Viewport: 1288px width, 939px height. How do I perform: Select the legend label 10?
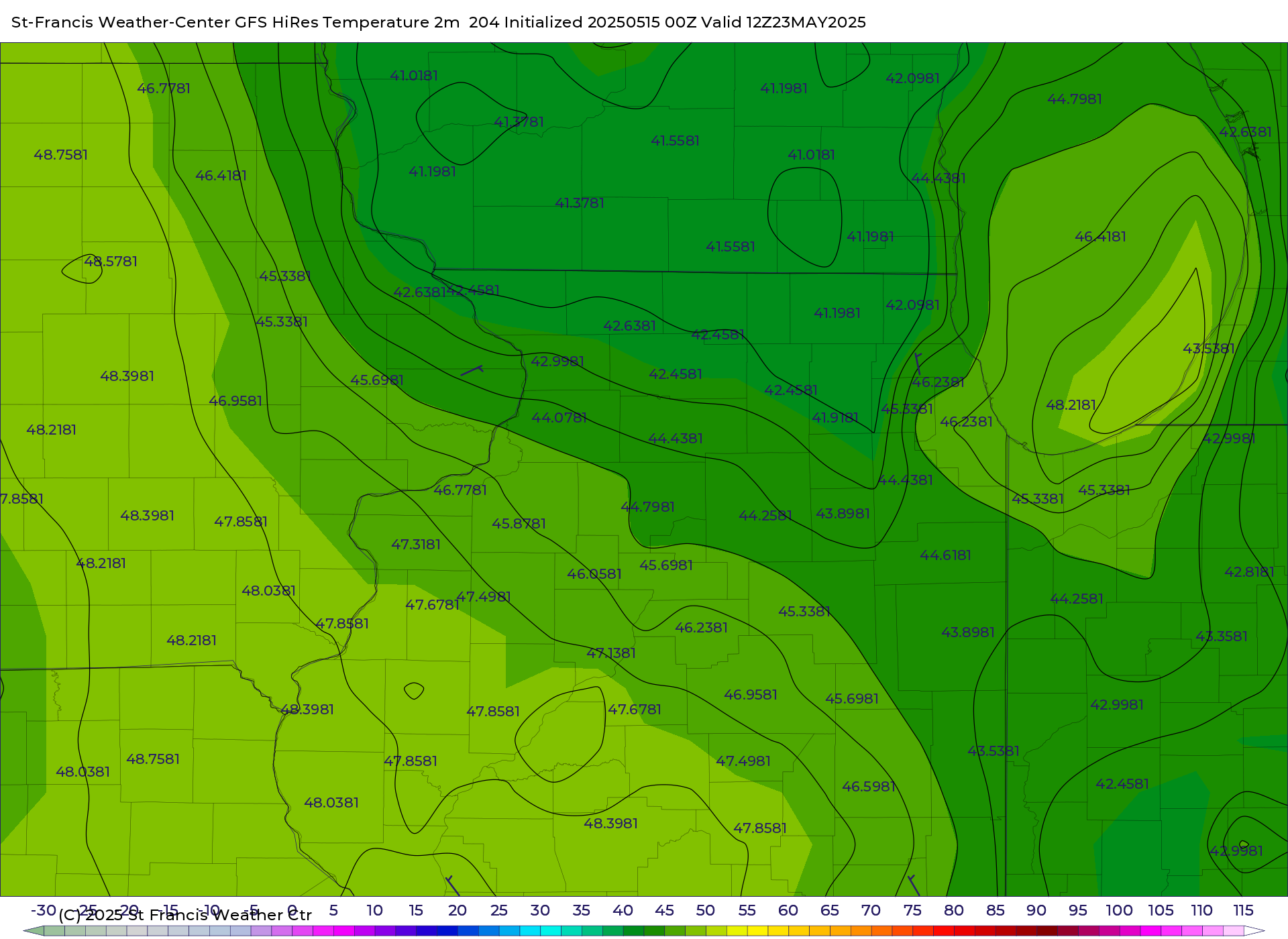[374, 911]
